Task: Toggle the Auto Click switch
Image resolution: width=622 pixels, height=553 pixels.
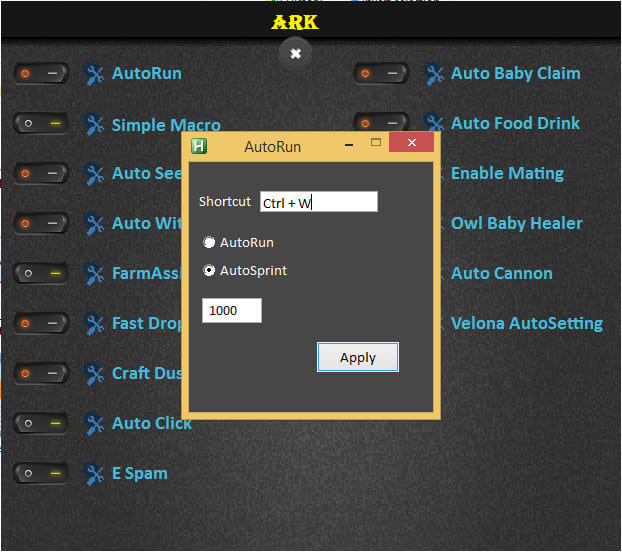Action: [x=40, y=424]
